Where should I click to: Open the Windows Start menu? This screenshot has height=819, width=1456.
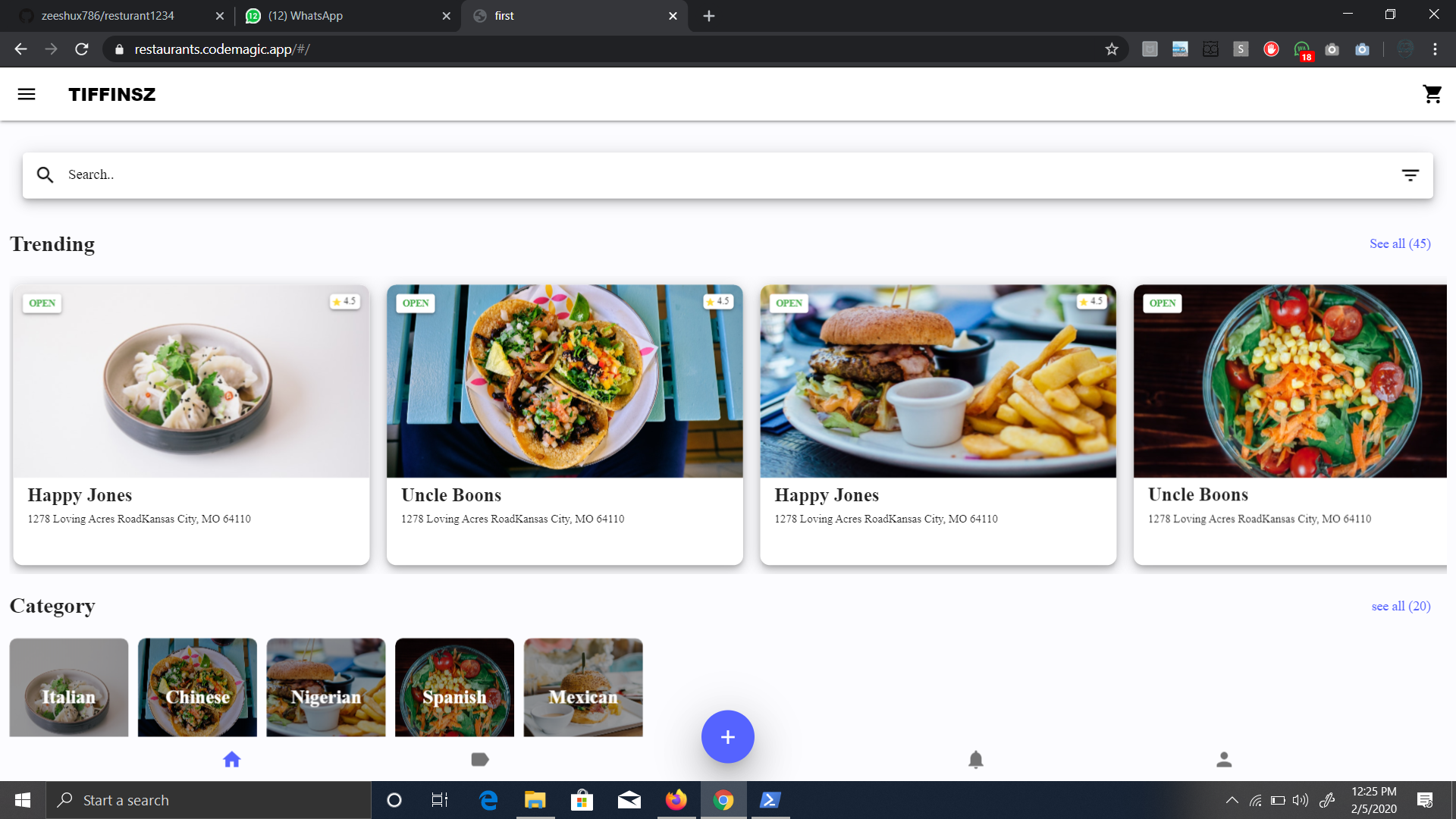point(23,800)
